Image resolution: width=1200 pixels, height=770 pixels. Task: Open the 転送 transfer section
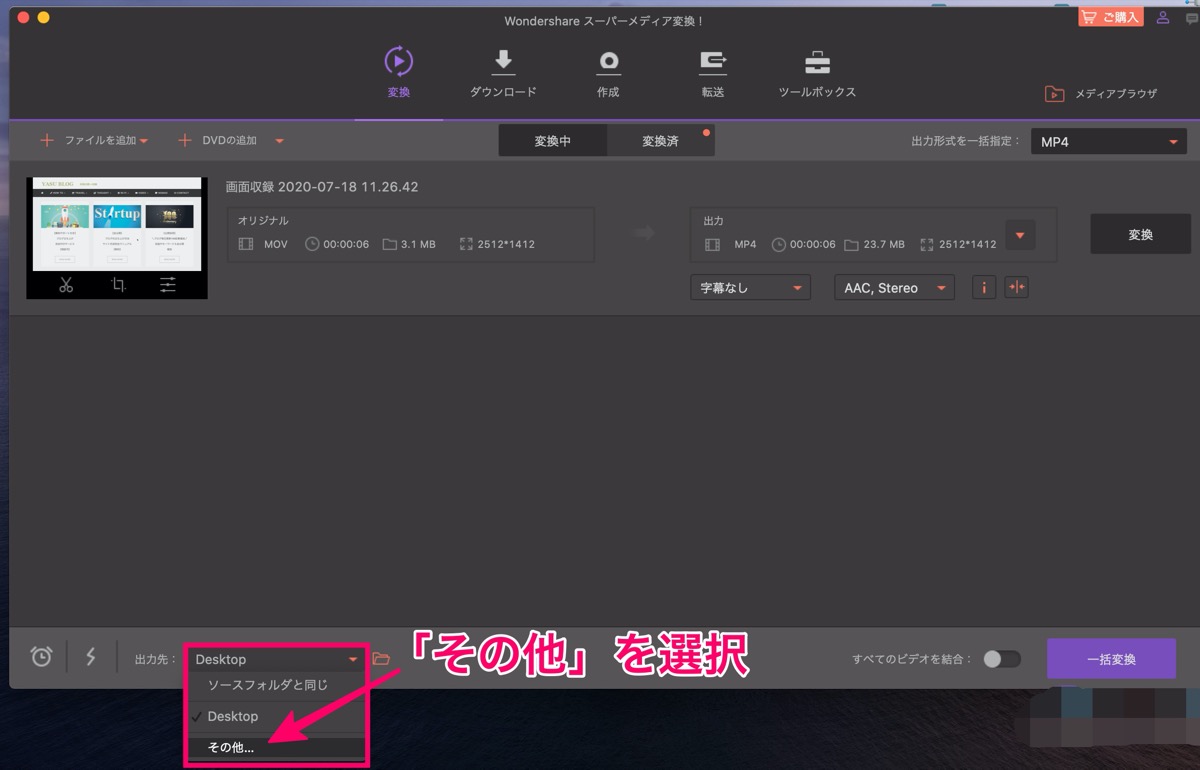point(713,62)
